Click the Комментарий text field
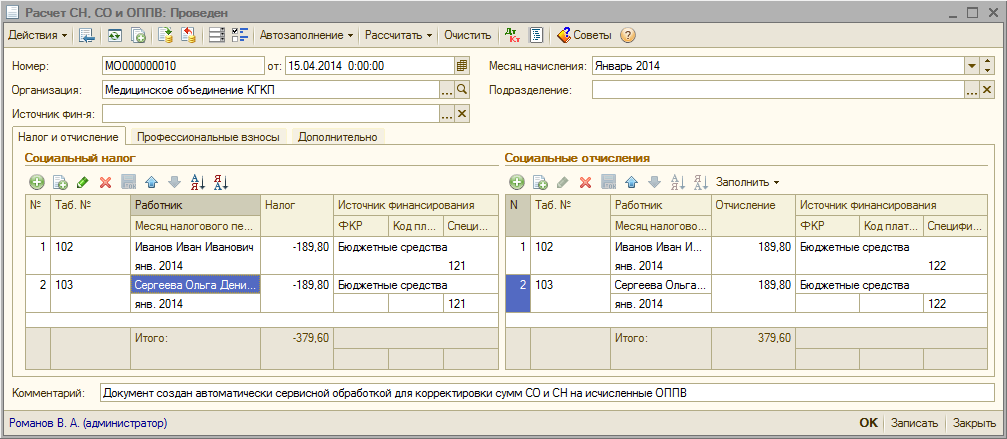The image size is (1007, 439). pyautogui.click(x=546, y=393)
